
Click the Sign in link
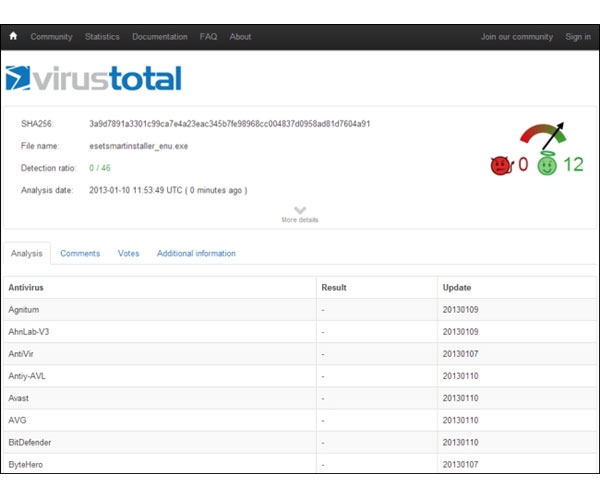(578, 37)
